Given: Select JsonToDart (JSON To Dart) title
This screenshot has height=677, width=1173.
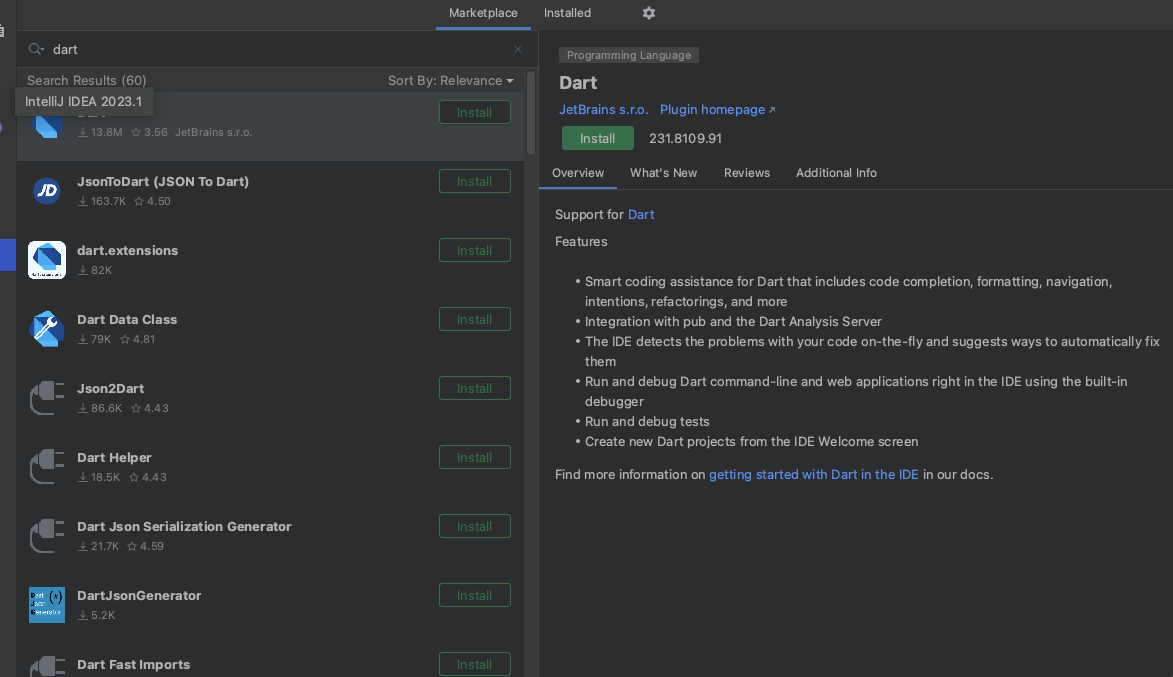Looking at the screenshot, I should click(162, 181).
